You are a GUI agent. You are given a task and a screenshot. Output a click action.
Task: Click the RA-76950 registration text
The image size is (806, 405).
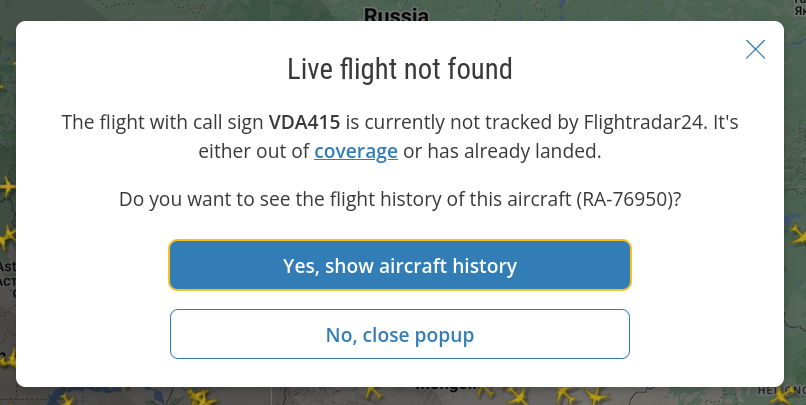point(626,199)
